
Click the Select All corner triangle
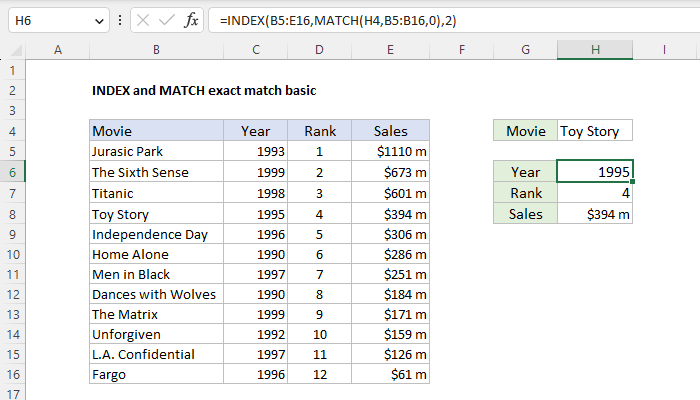coord(16,50)
